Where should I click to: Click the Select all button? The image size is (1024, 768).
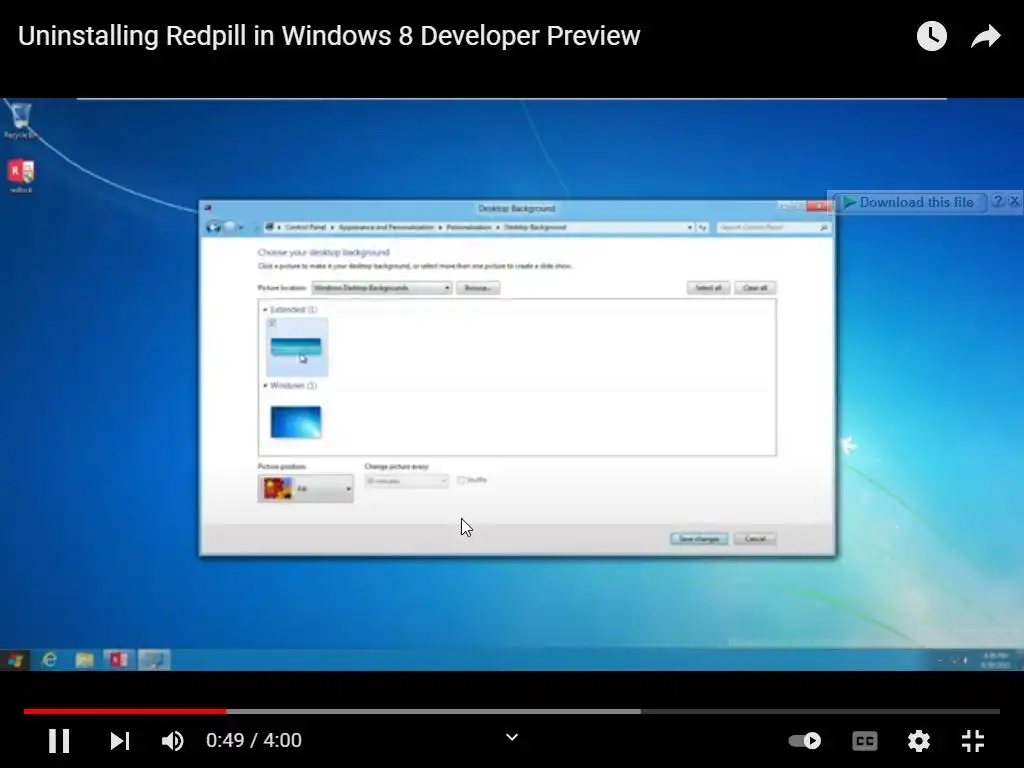(708, 288)
